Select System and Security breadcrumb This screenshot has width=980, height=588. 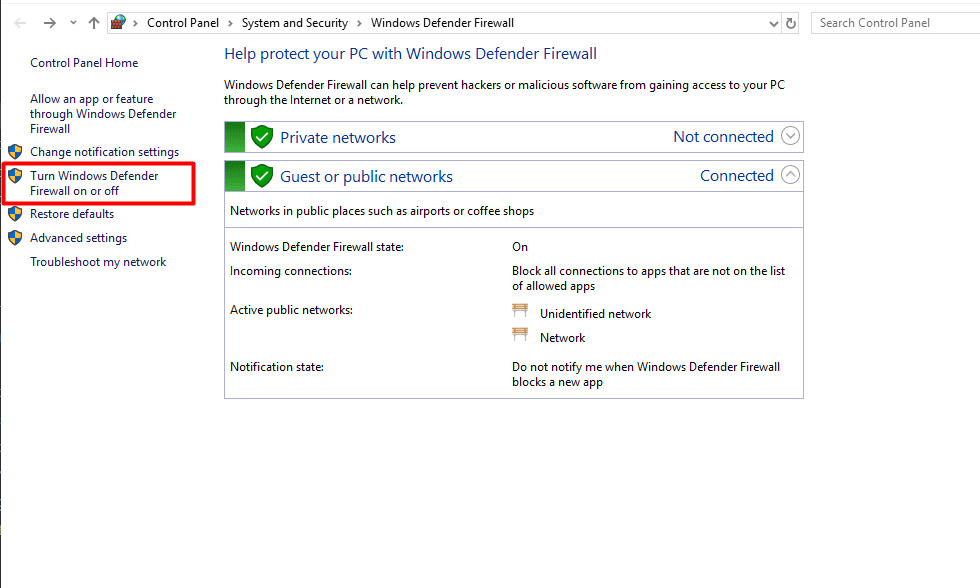[x=294, y=23]
